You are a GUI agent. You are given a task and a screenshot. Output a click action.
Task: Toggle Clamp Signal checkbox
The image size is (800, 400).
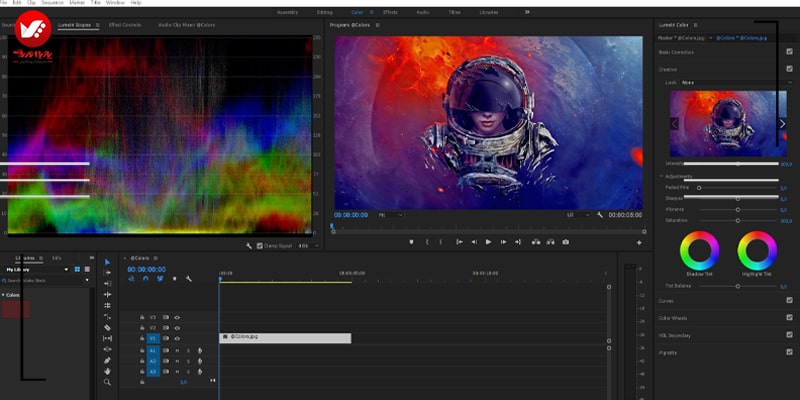click(260, 246)
